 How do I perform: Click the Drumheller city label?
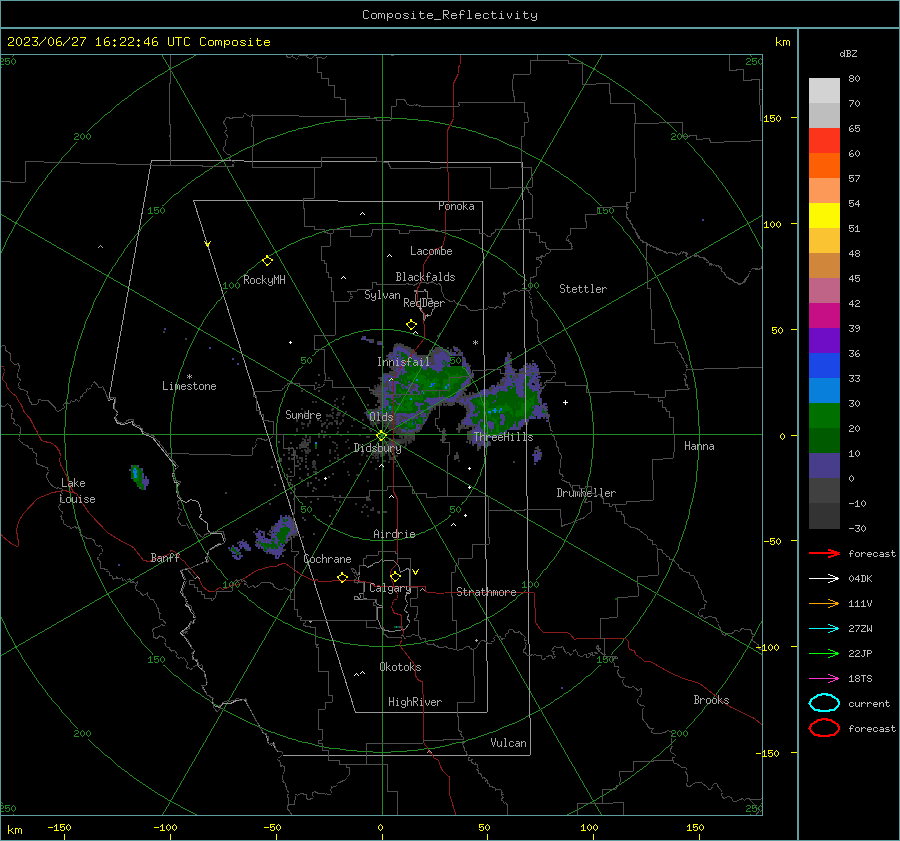586,493
